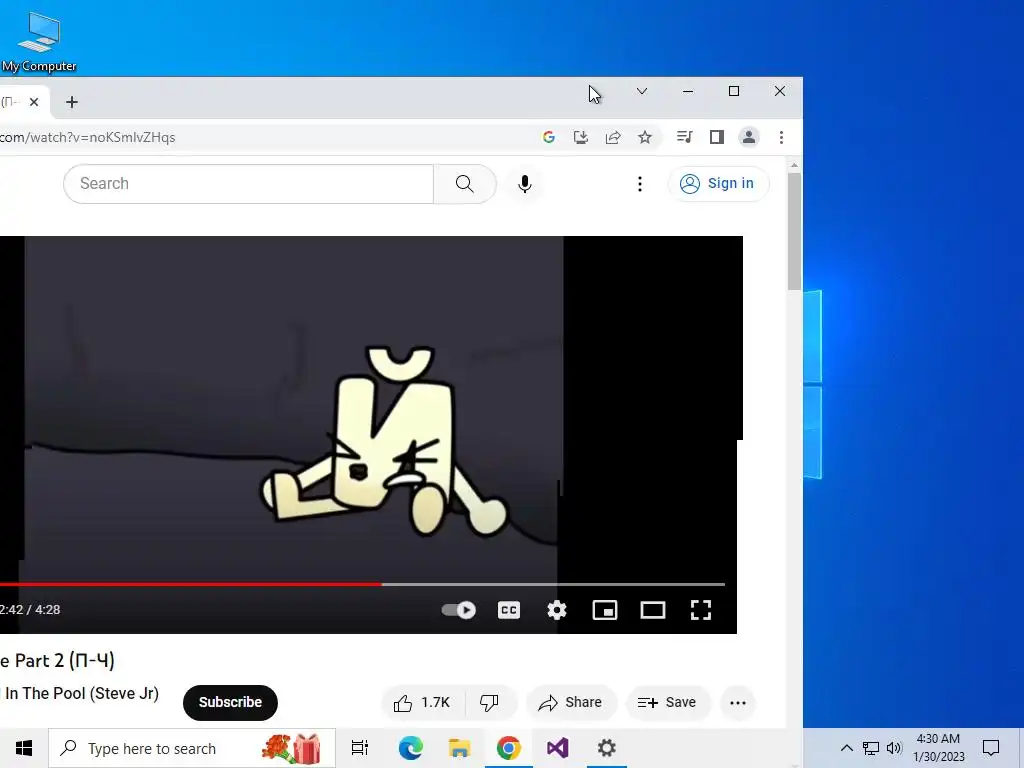Open Chrome tab search chevron
This screenshot has height=768, width=1024.
tap(642, 91)
